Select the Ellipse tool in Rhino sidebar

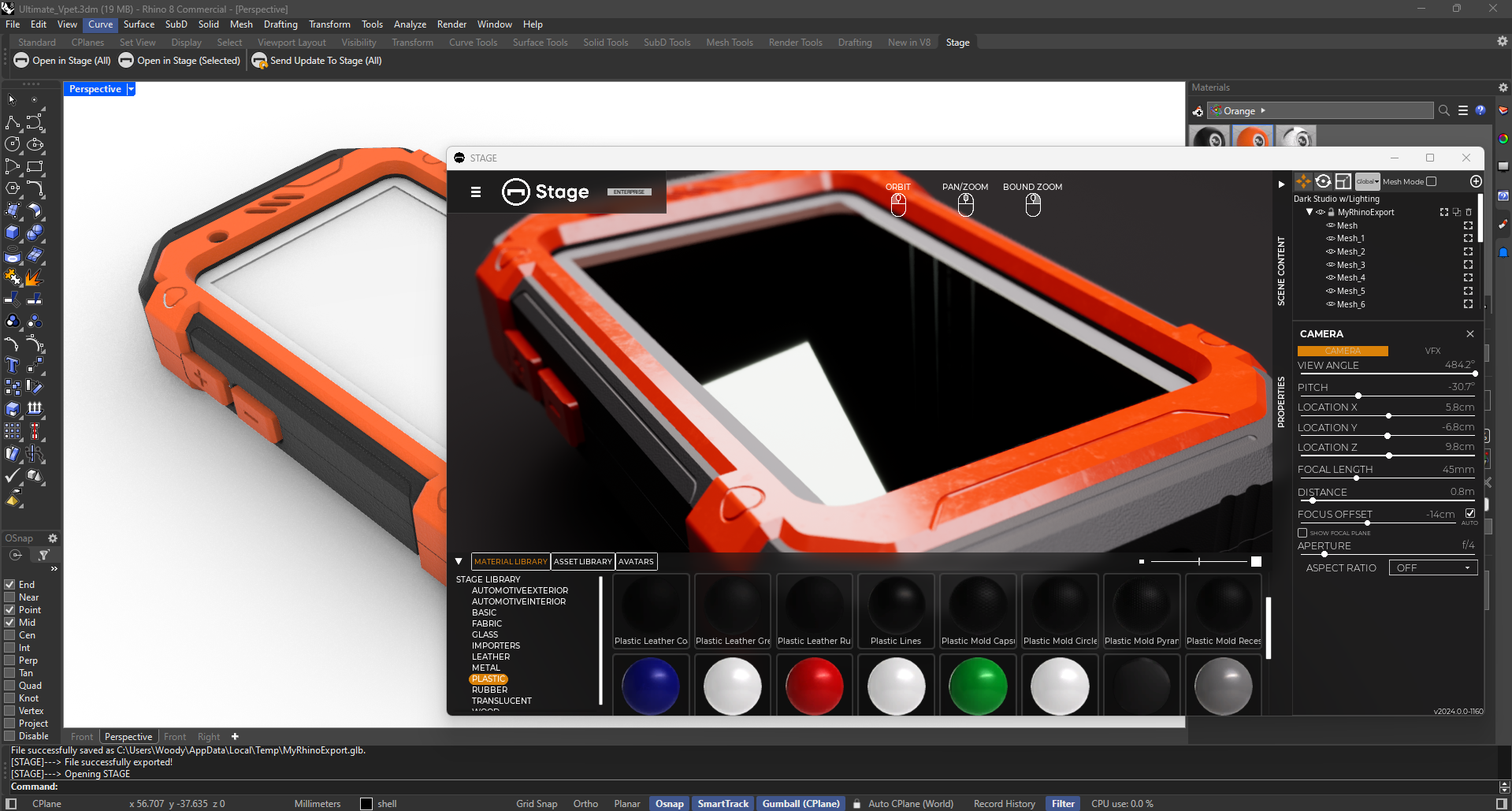(35, 144)
